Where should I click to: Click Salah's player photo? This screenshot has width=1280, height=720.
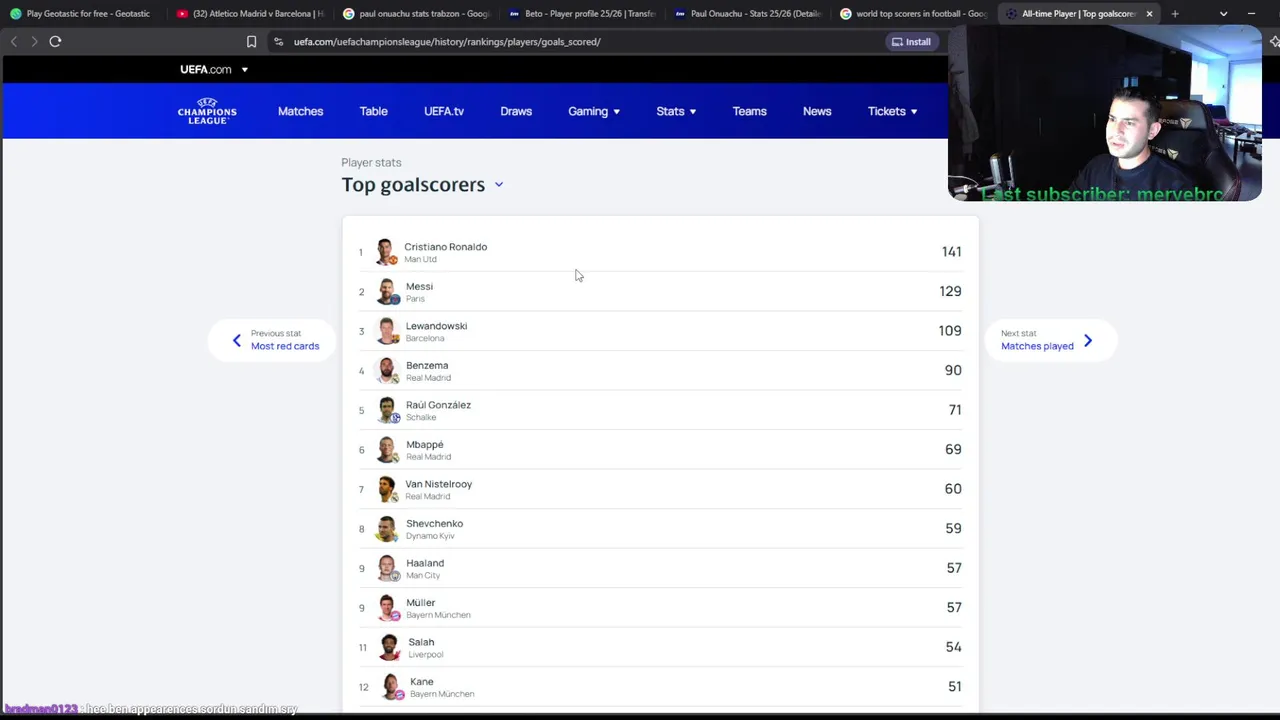tap(390, 647)
